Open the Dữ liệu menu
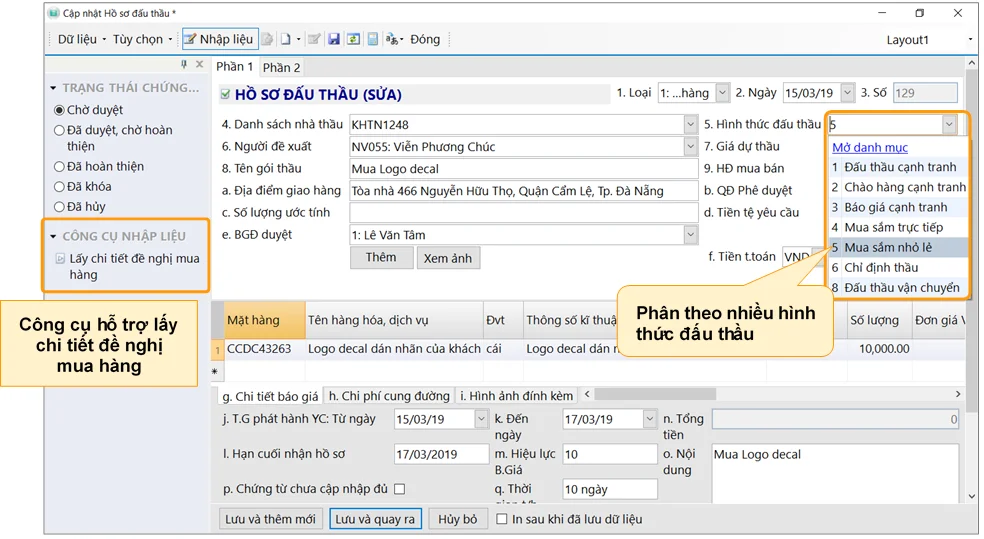Viewport: 984px width, 539px height. (x=80, y=40)
